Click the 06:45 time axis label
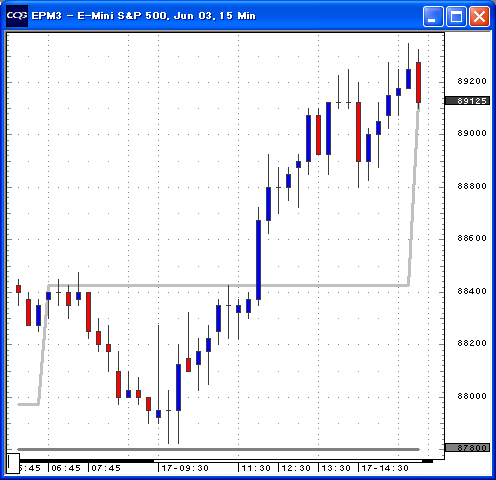496x480 pixels. coord(66,468)
